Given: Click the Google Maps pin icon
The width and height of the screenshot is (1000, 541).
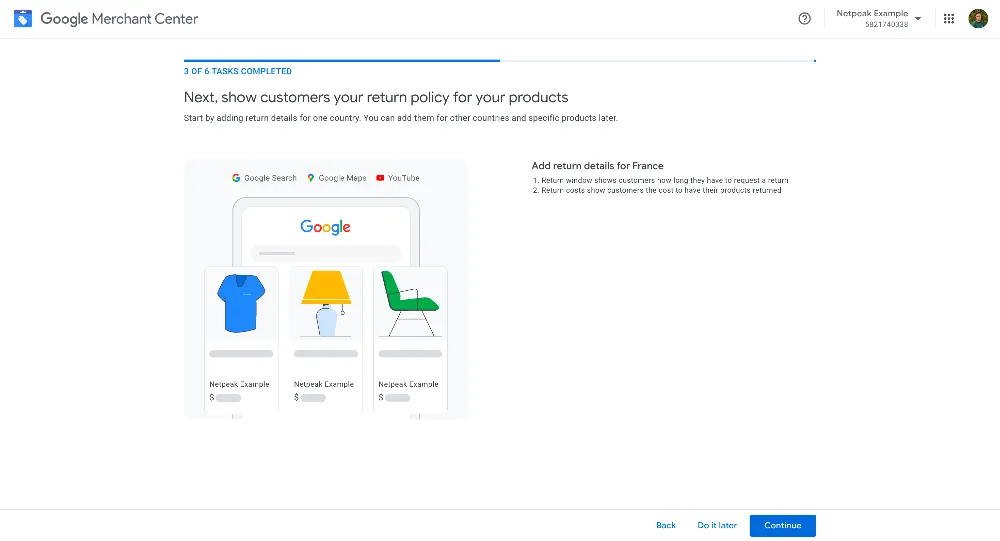Looking at the screenshot, I should tap(311, 178).
